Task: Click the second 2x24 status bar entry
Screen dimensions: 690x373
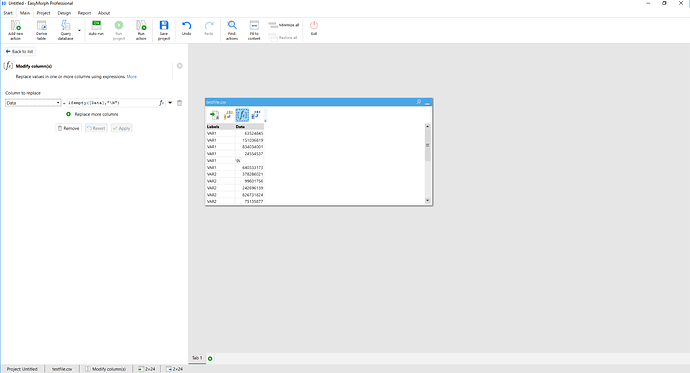Action: [x=175, y=369]
